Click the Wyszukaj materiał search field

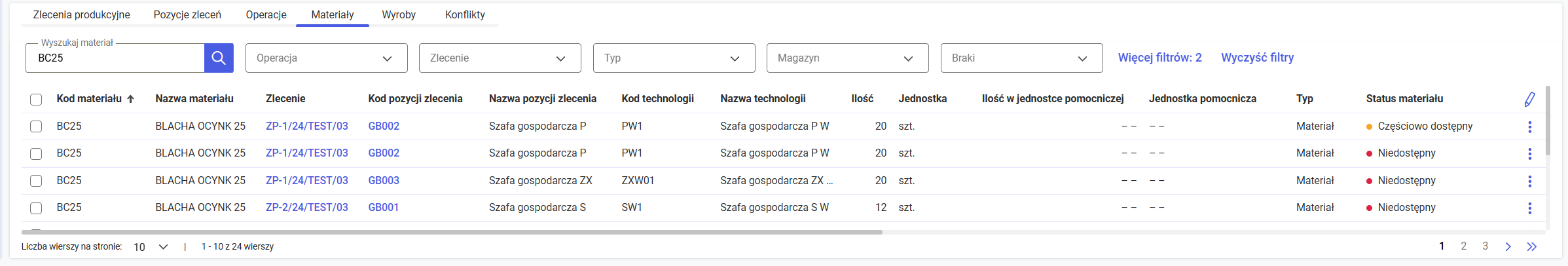point(115,58)
